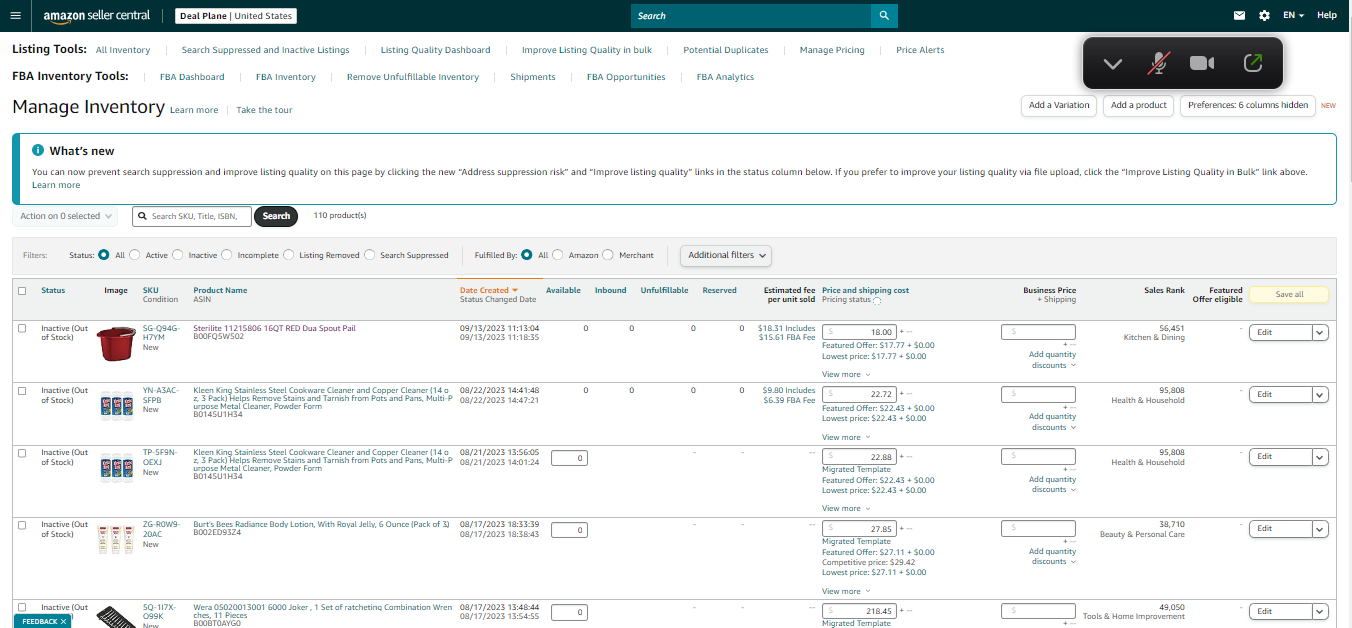Select the Listing Removed status filter
The width and height of the screenshot is (1352, 628).
coord(289,255)
